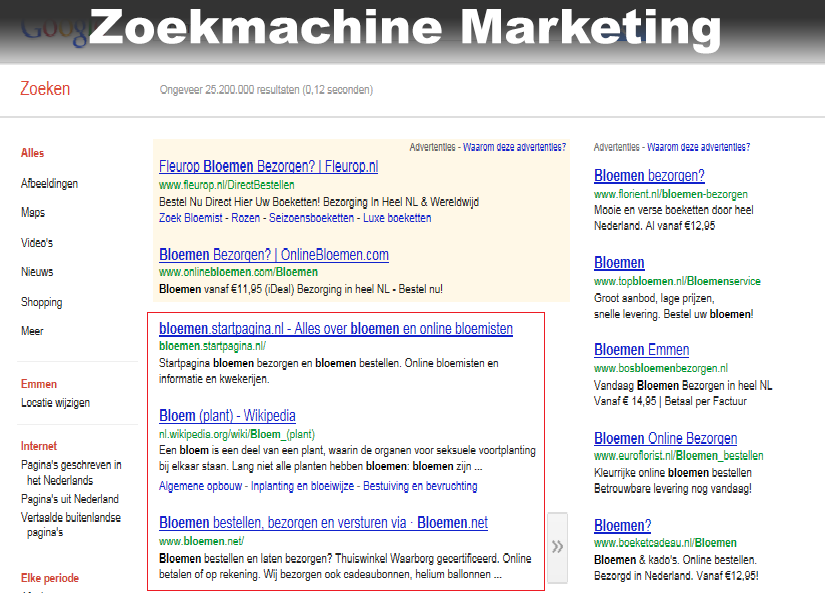Open the Maps search filter
825x593 pixels.
pos(33,213)
